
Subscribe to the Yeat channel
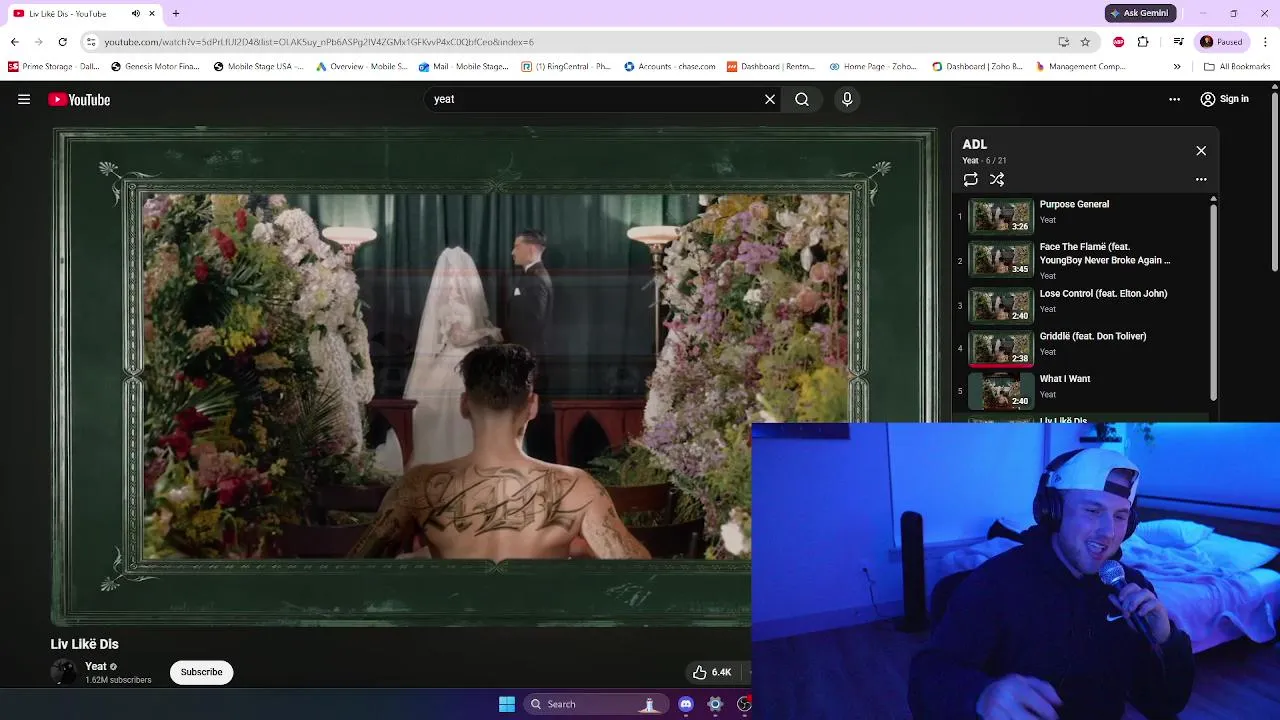point(201,672)
